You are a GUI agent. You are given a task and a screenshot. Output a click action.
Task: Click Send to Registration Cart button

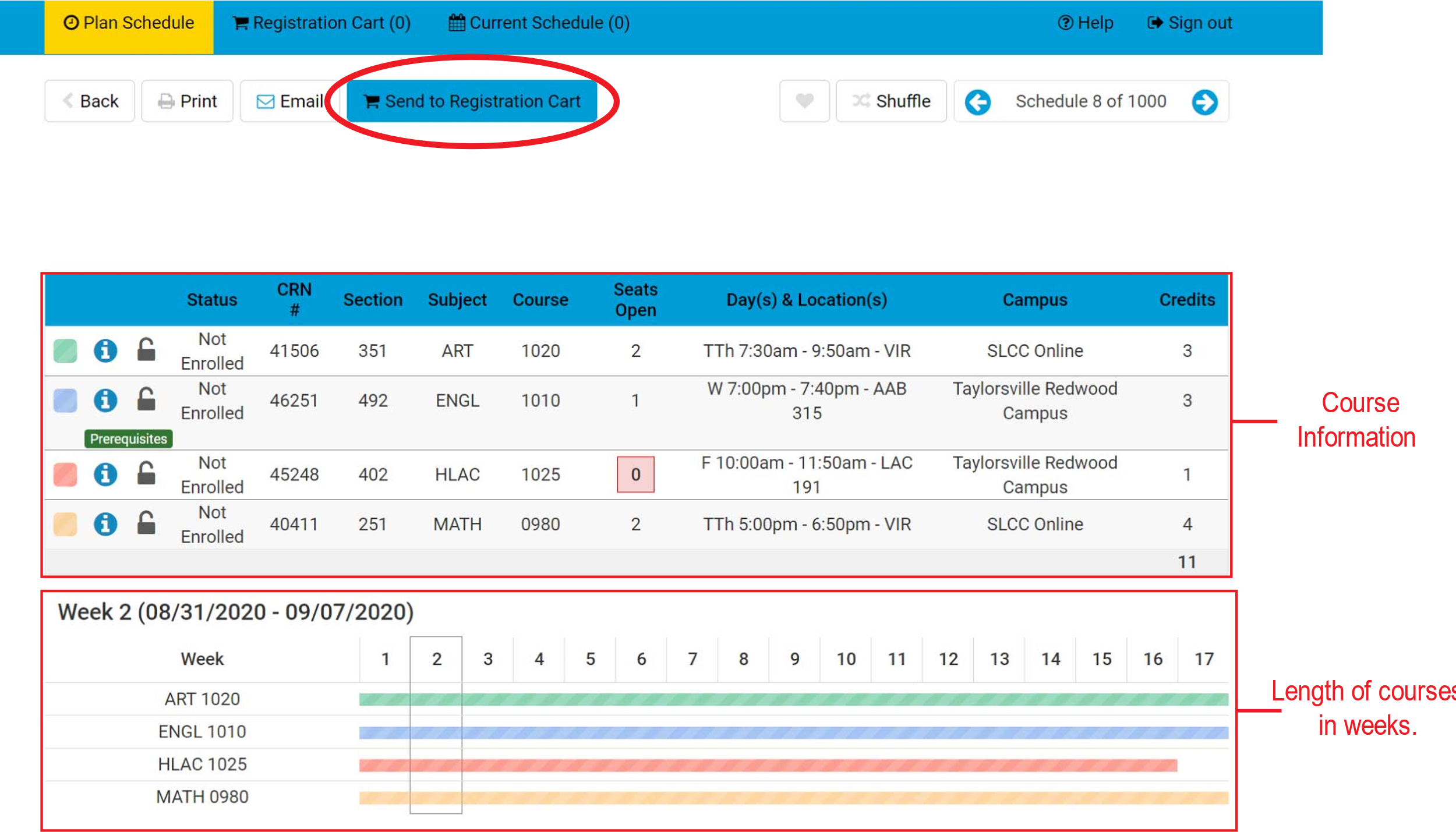click(472, 101)
